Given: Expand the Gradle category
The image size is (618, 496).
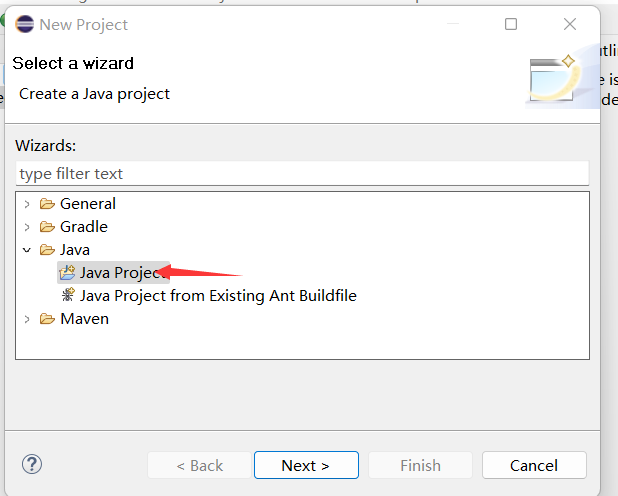Looking at the screenshot, I should (27, 227).
